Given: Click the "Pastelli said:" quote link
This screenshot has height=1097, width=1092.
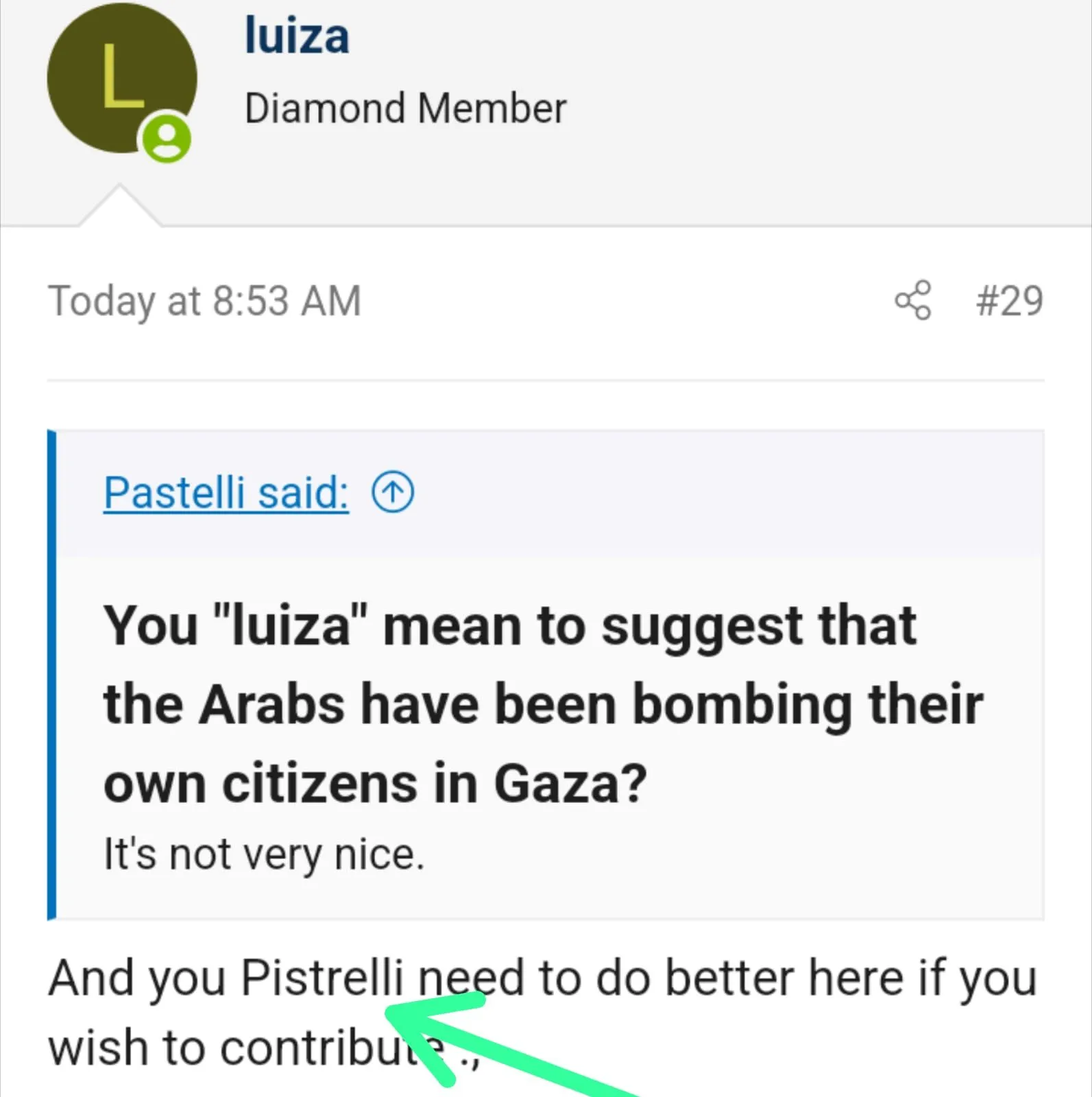Looking at the screenshot, I should [226, 492].
